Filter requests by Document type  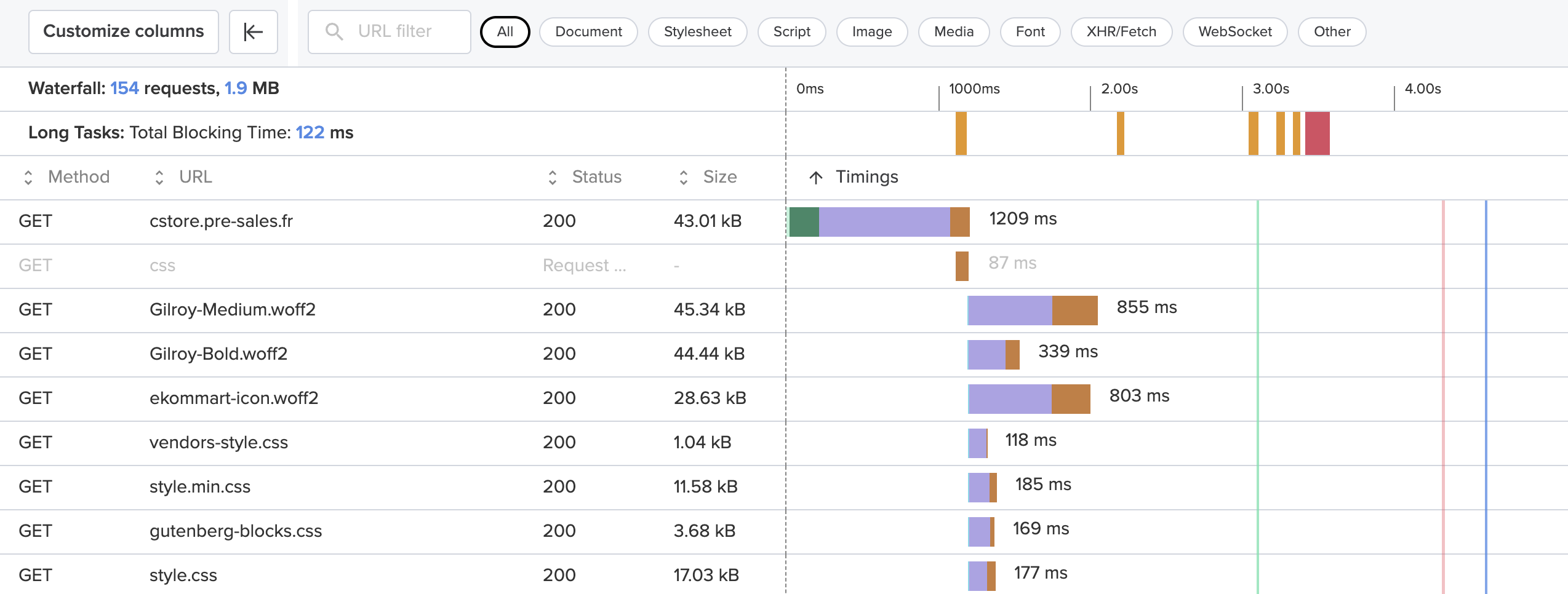coord(588,32)
